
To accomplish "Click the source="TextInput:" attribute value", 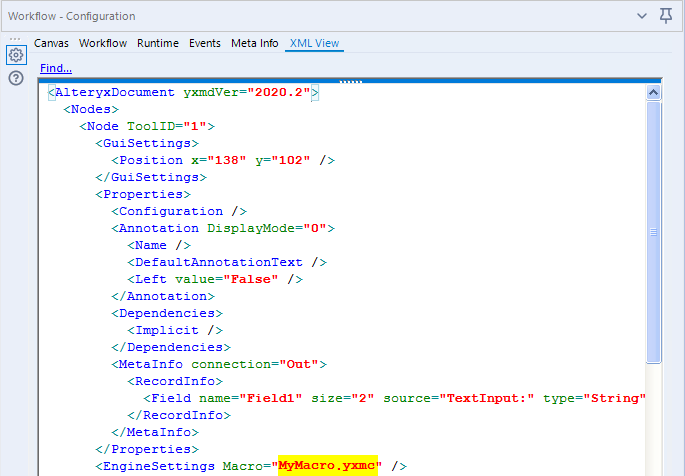I will [x=487, y=399].
